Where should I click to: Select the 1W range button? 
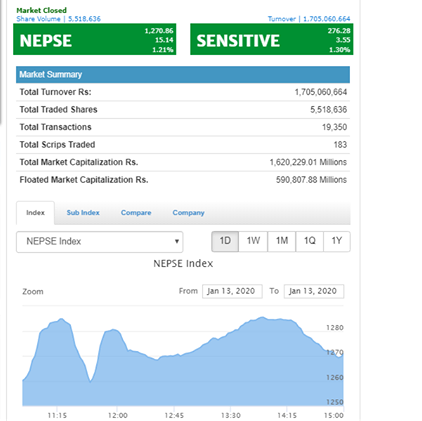coord(253,241)
